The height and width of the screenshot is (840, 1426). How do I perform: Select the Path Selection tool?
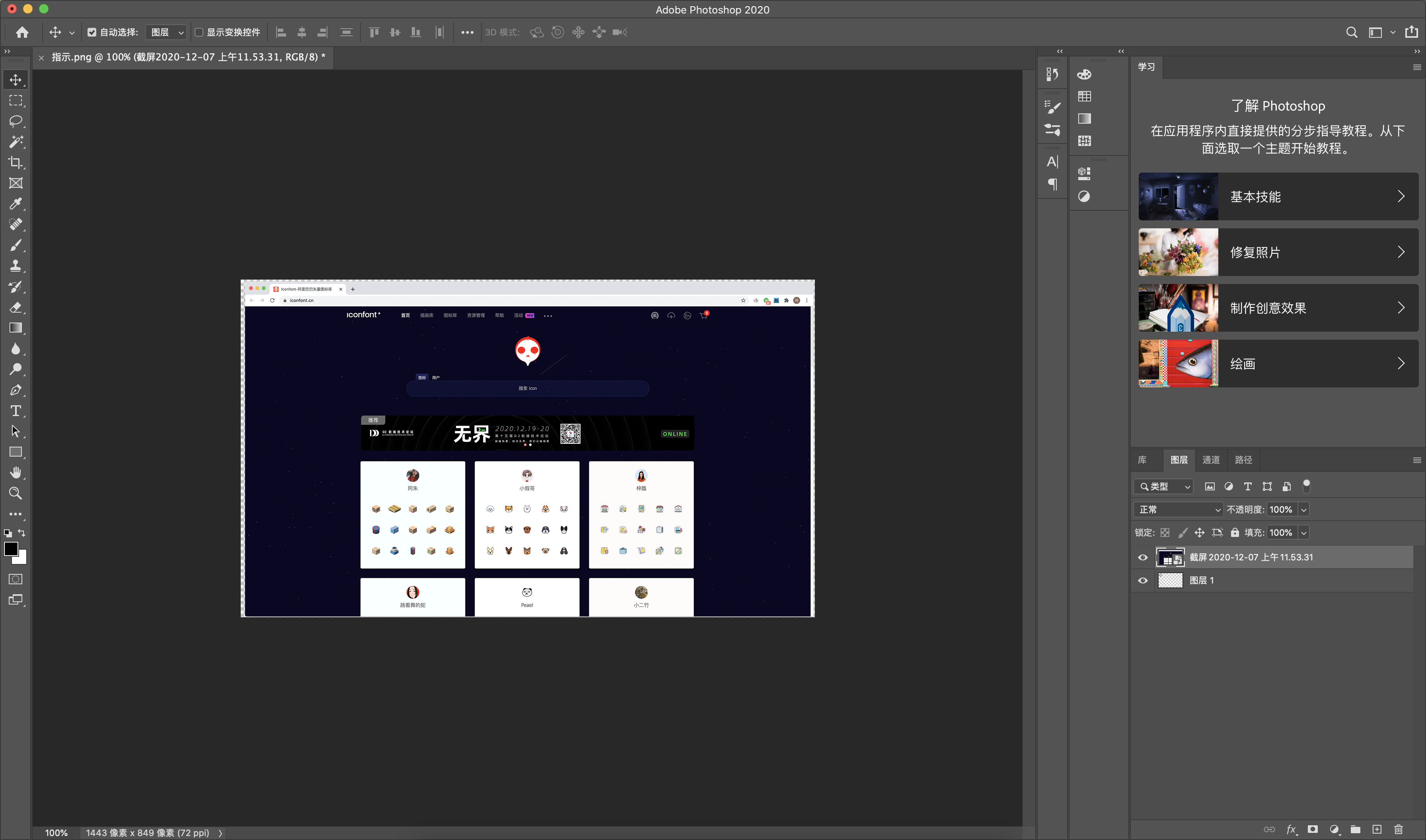(16, 431)
